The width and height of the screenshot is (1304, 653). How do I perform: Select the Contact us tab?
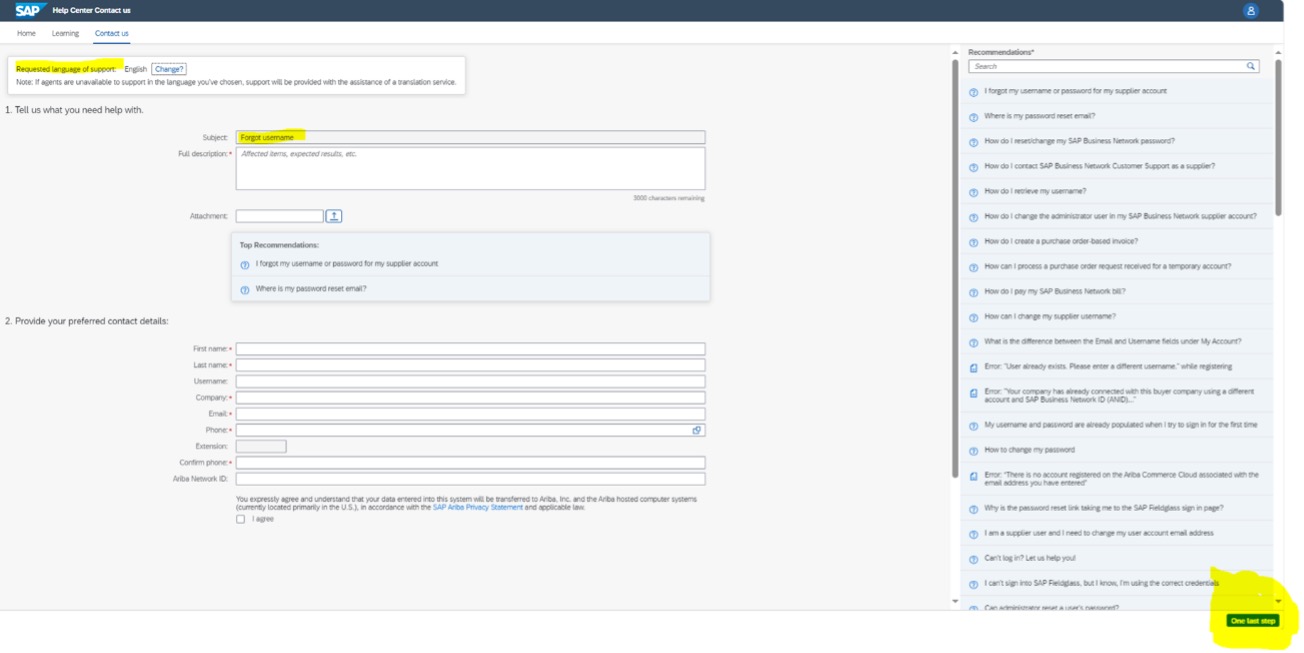[111, 33]
